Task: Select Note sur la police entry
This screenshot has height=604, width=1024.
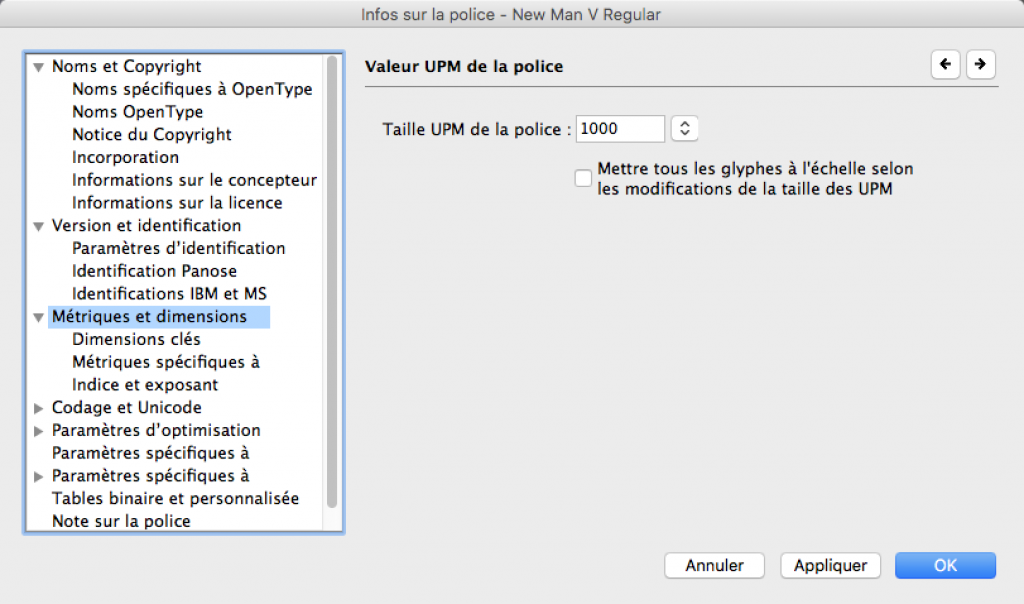Action: tap(121, 521)
